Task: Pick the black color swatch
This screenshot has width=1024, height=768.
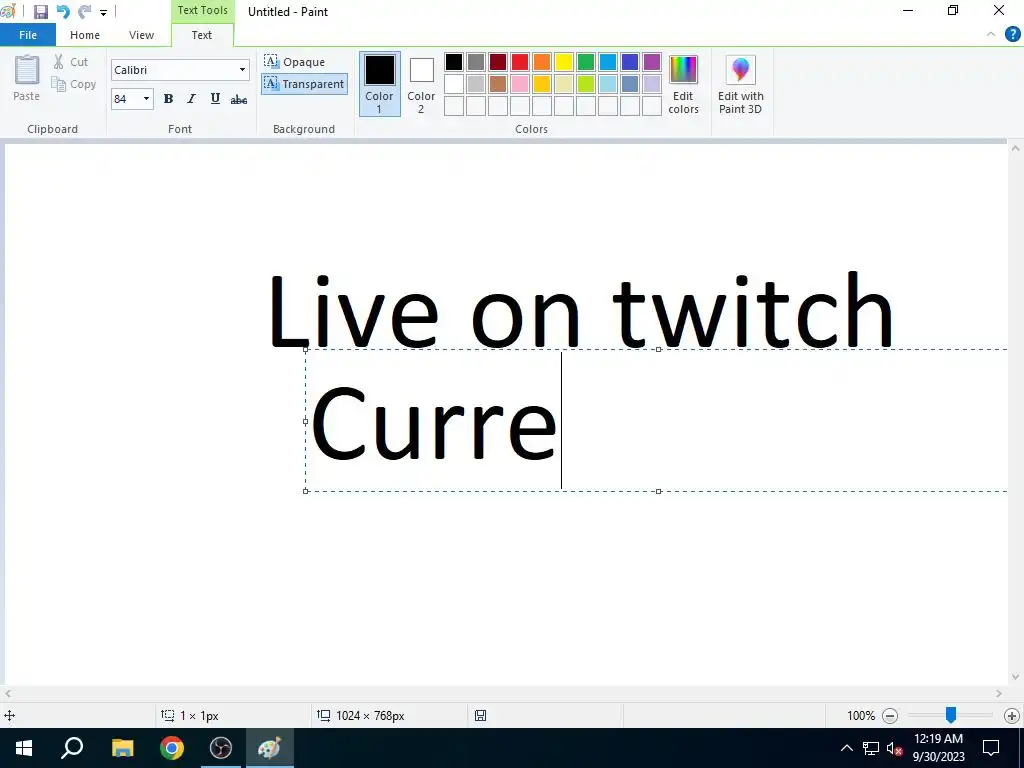Action: pyautogui.click(x=454, y=62)
